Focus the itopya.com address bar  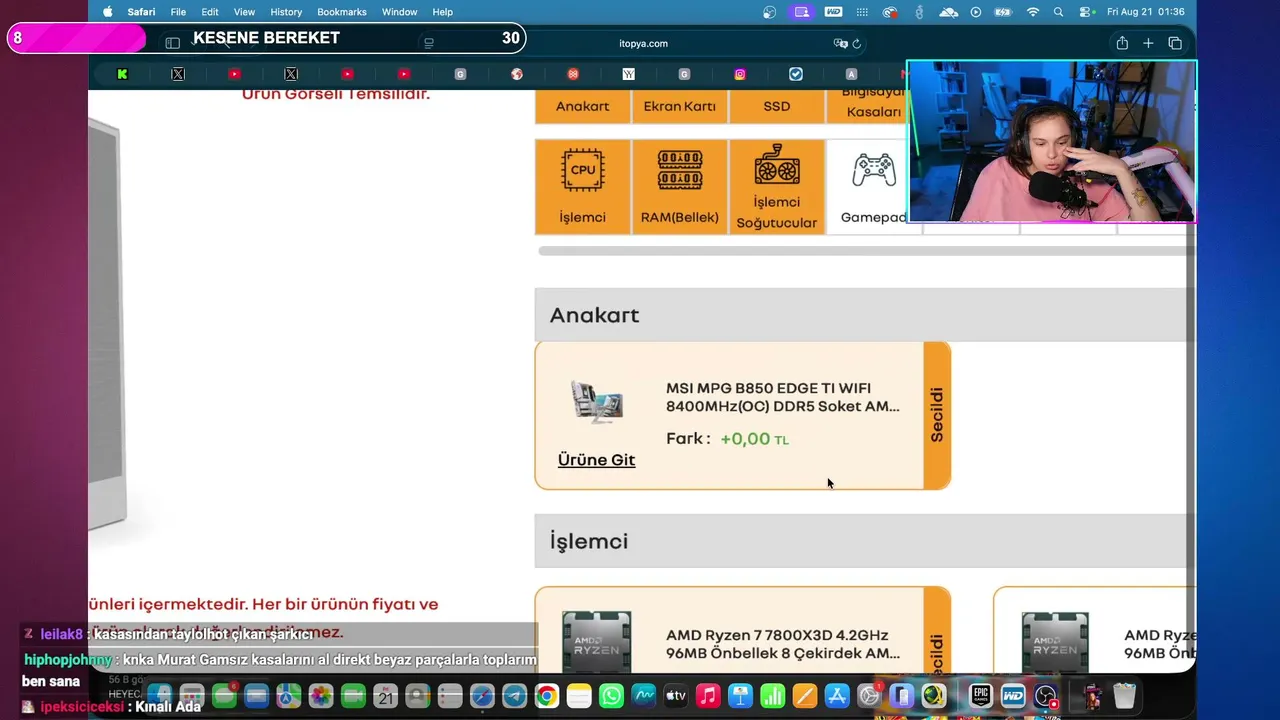(643, 44)
